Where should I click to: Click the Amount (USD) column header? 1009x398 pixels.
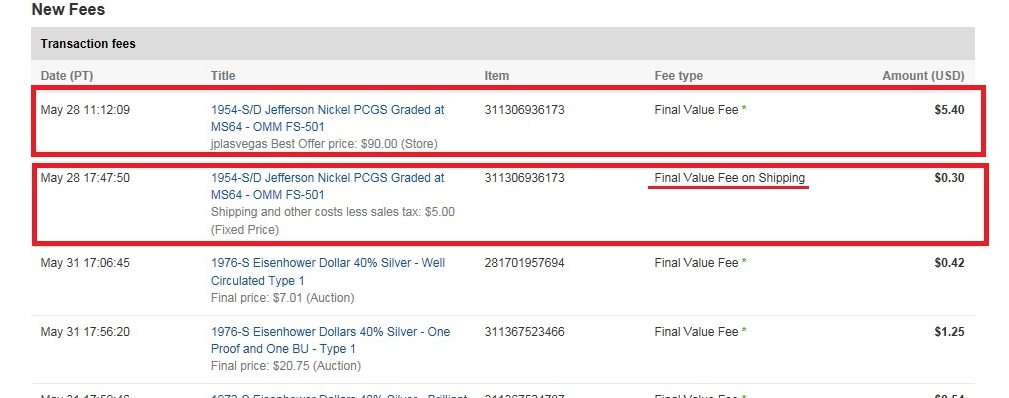pos(923,76)
